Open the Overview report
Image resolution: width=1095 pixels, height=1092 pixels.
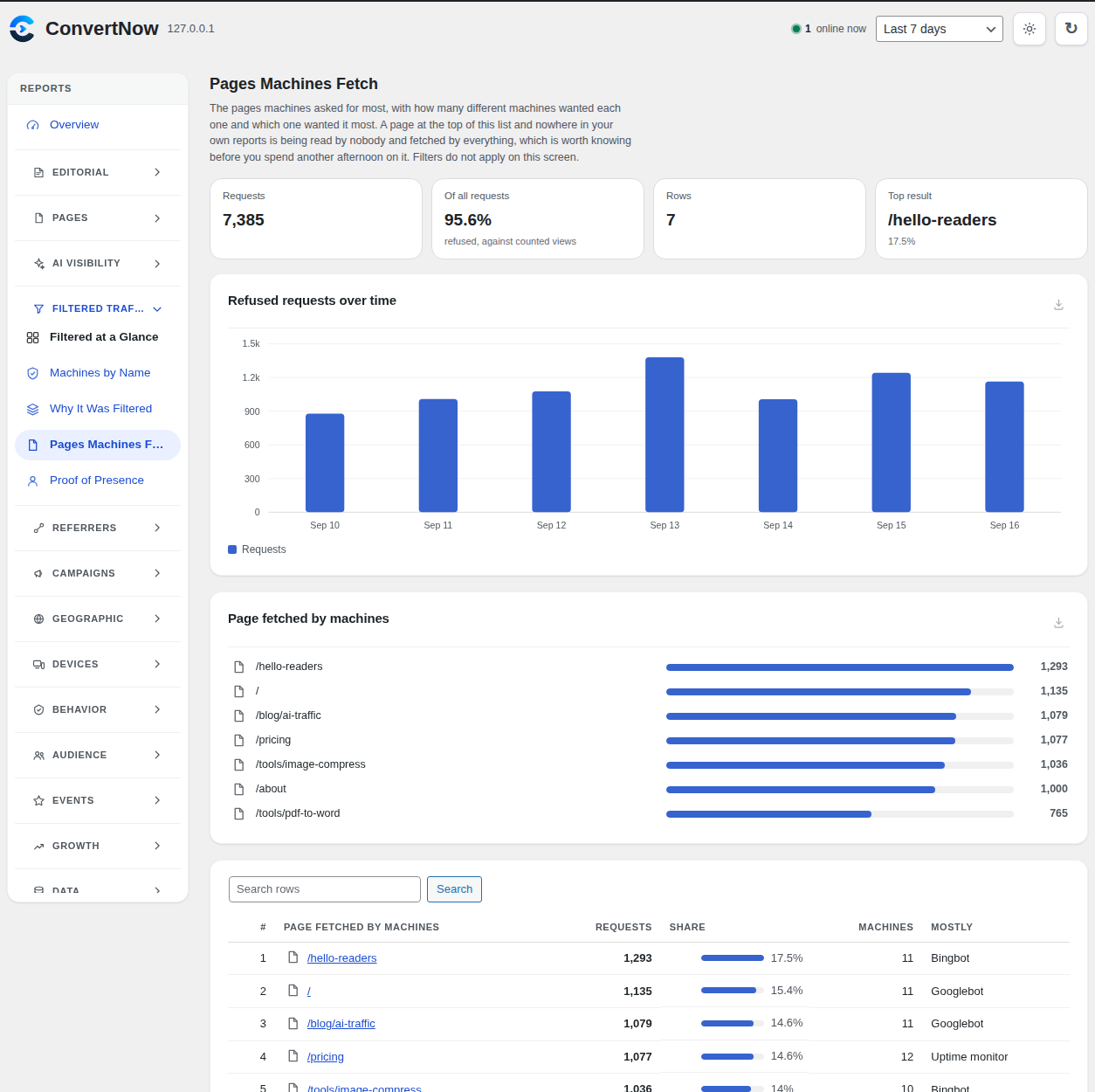tap(98, 125)
